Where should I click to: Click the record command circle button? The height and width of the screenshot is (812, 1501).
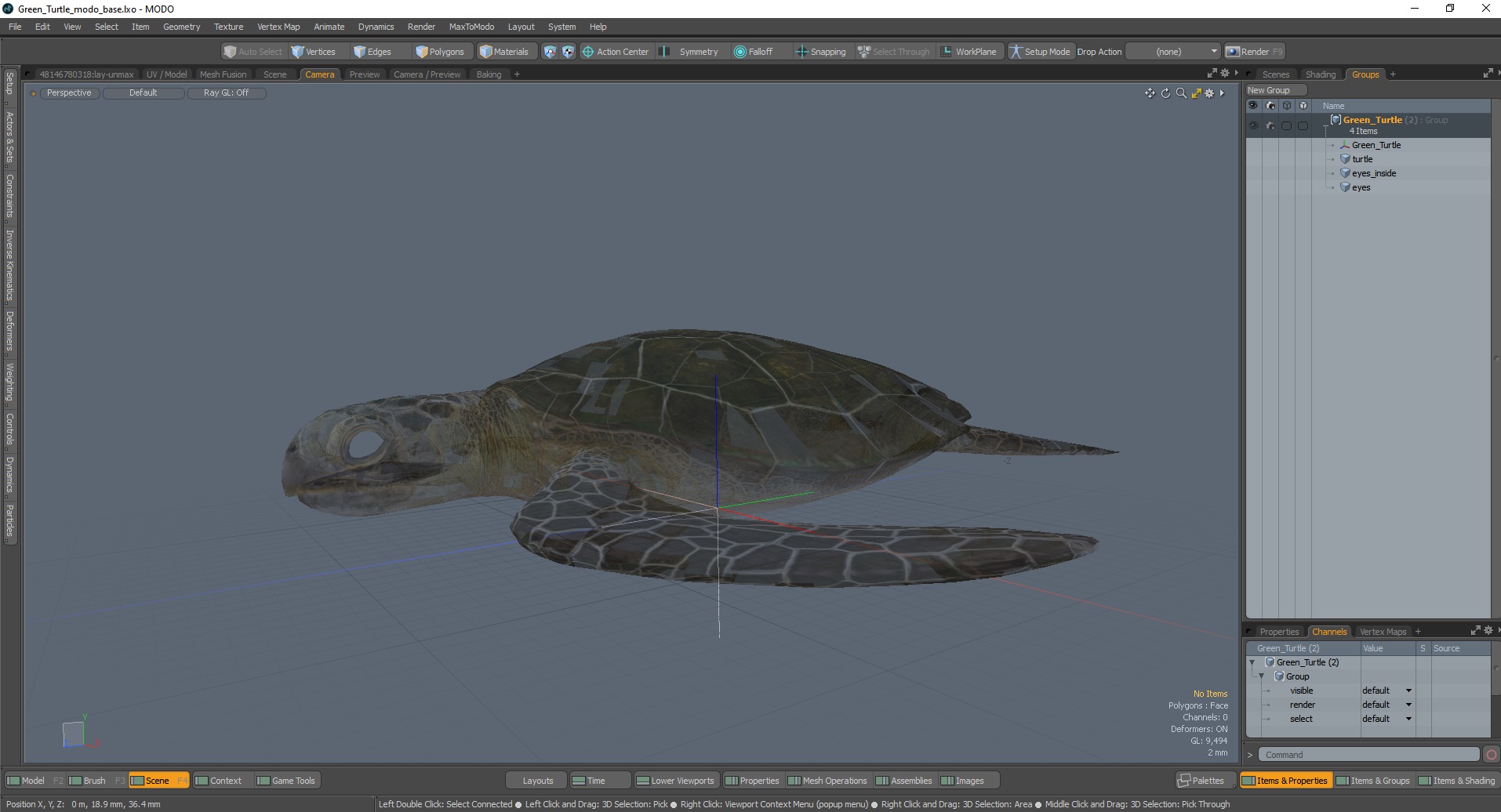(1492, 755)
